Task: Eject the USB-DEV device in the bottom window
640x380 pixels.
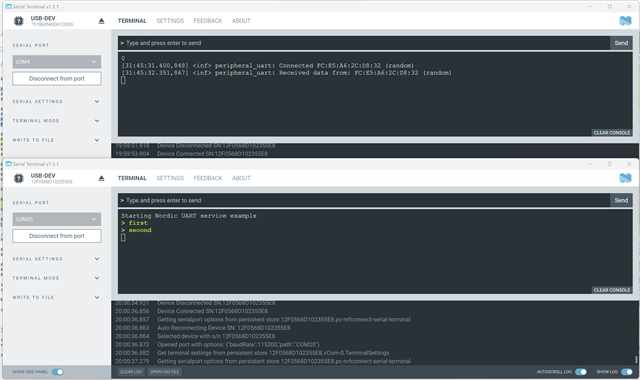Action: (x=102, y=178)
